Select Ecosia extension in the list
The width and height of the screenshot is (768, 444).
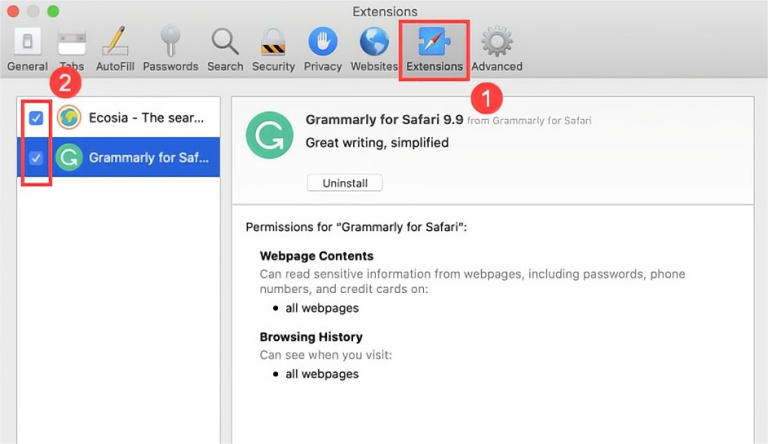(148, 118)
